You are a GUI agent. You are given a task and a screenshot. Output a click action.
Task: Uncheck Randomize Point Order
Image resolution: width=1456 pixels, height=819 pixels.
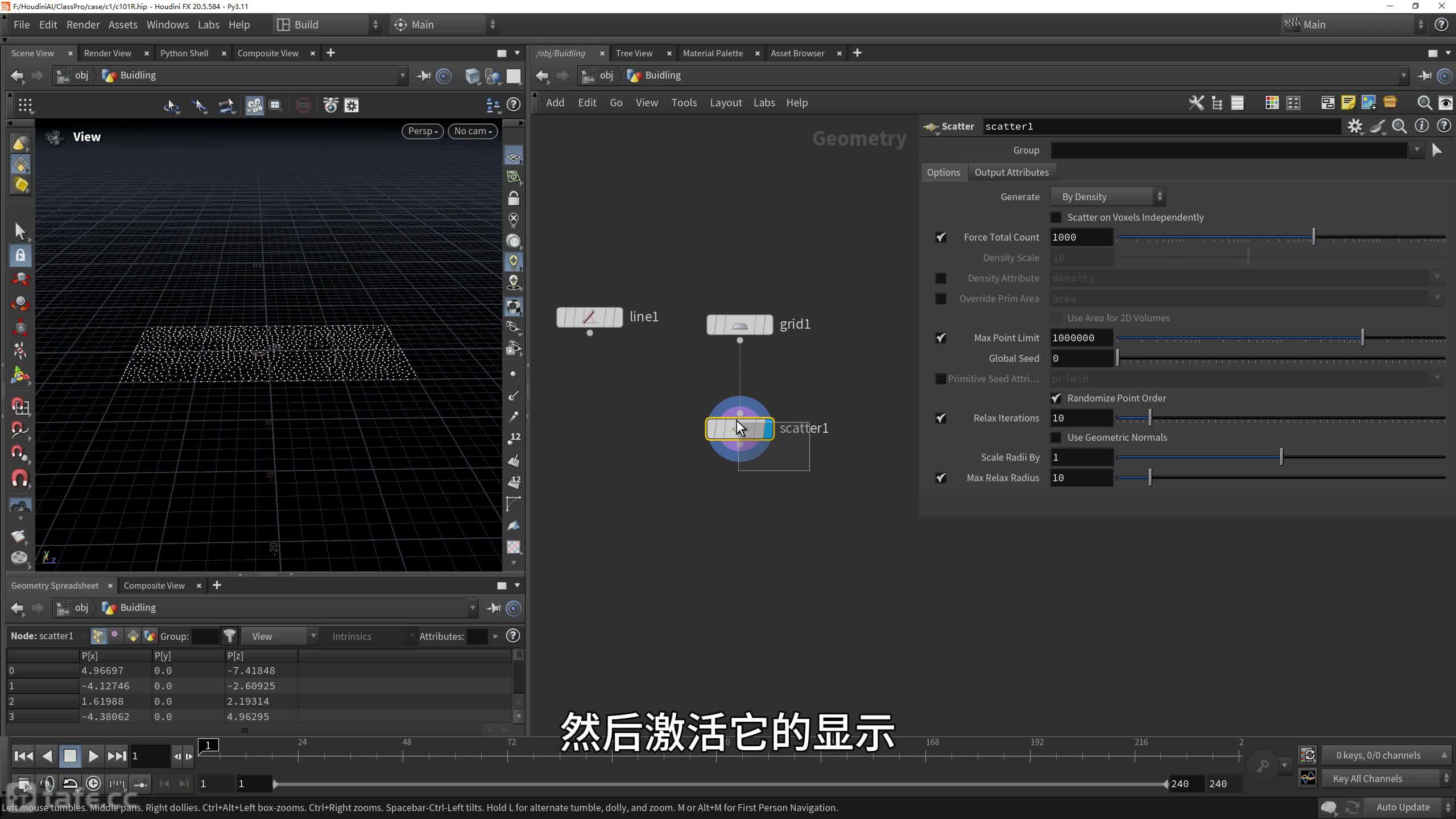pos(1056,398)
